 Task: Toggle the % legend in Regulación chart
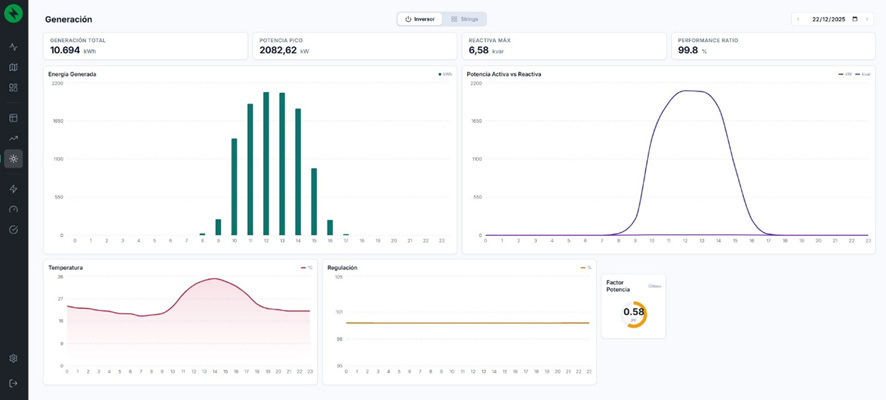pyautogui.click(x=586, y=268)
